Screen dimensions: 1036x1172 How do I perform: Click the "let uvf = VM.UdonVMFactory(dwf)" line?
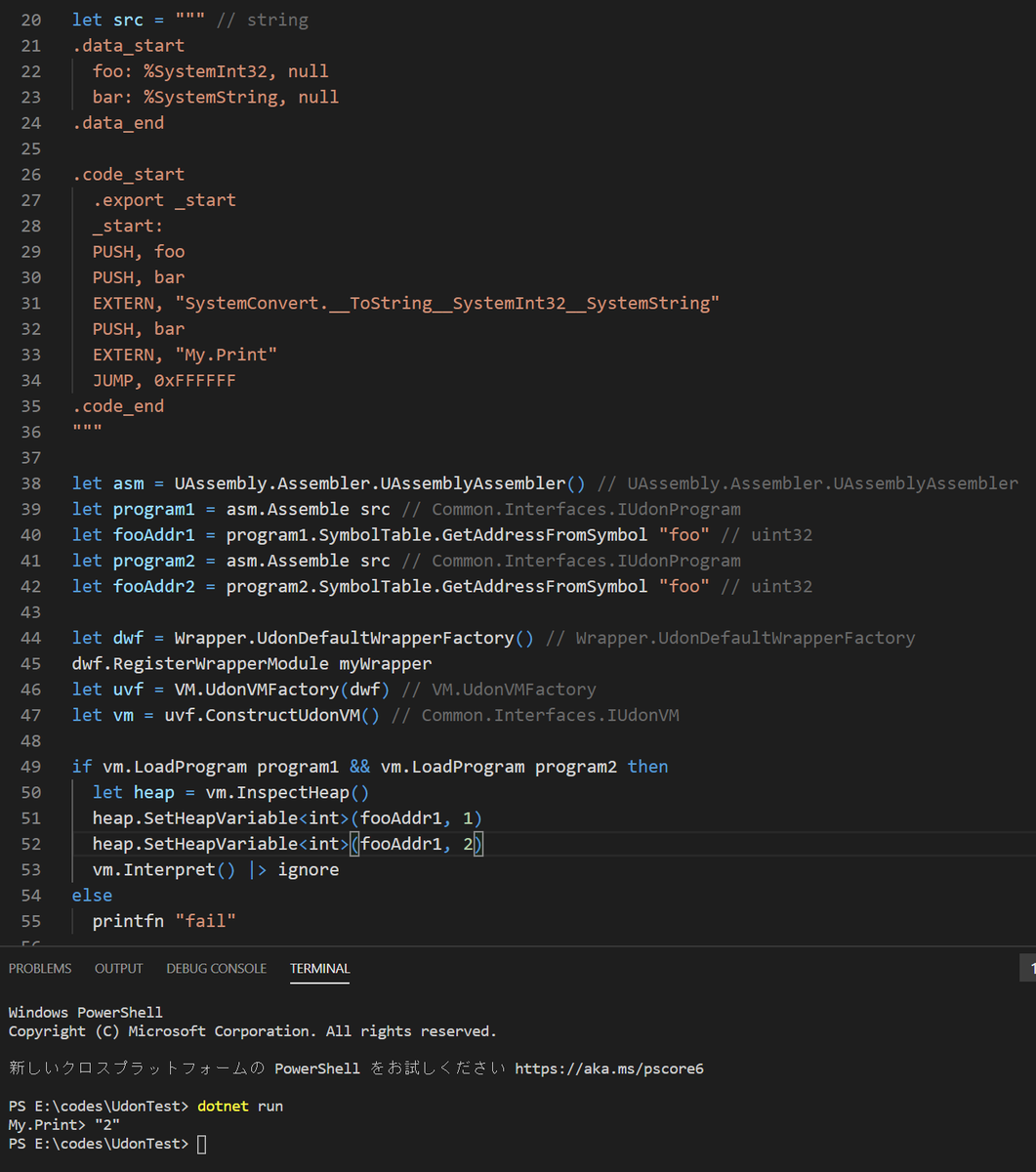click(x=334, y=690)
